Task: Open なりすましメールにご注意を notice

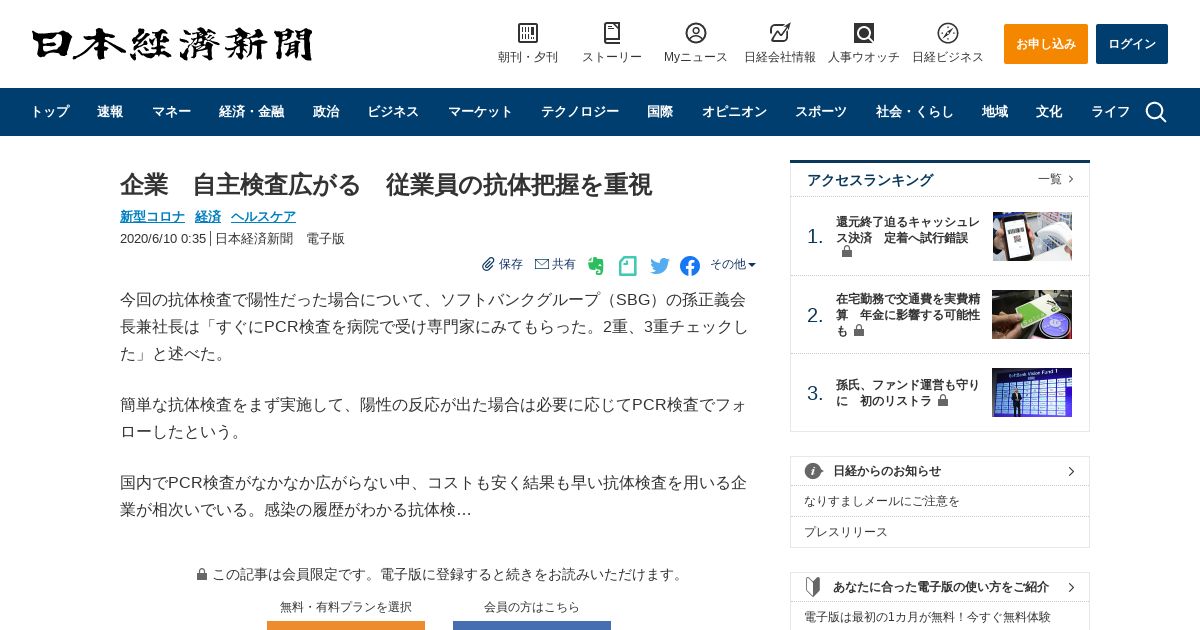Action: (882, 501)
